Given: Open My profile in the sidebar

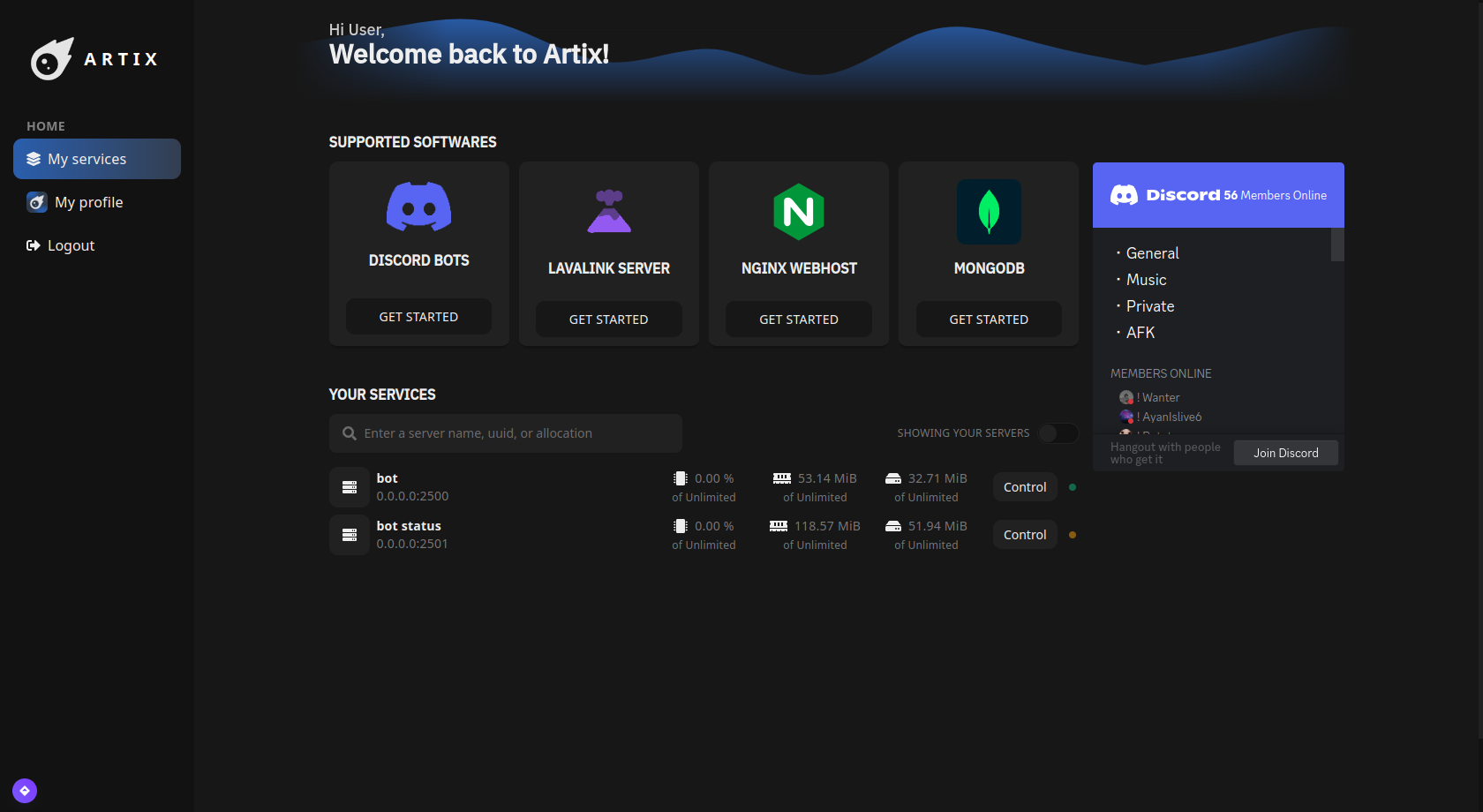Looking at the screenshot, I should pyautogui.click(x=88, y=202).
